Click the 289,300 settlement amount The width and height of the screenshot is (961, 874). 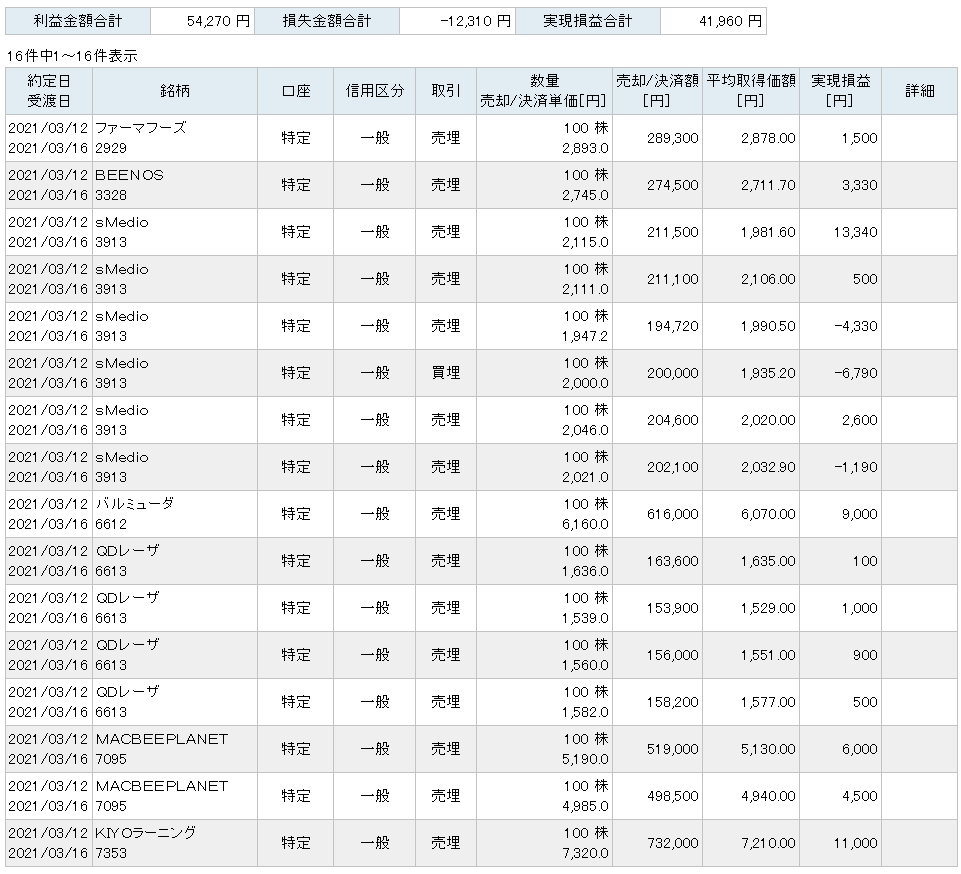672,138
